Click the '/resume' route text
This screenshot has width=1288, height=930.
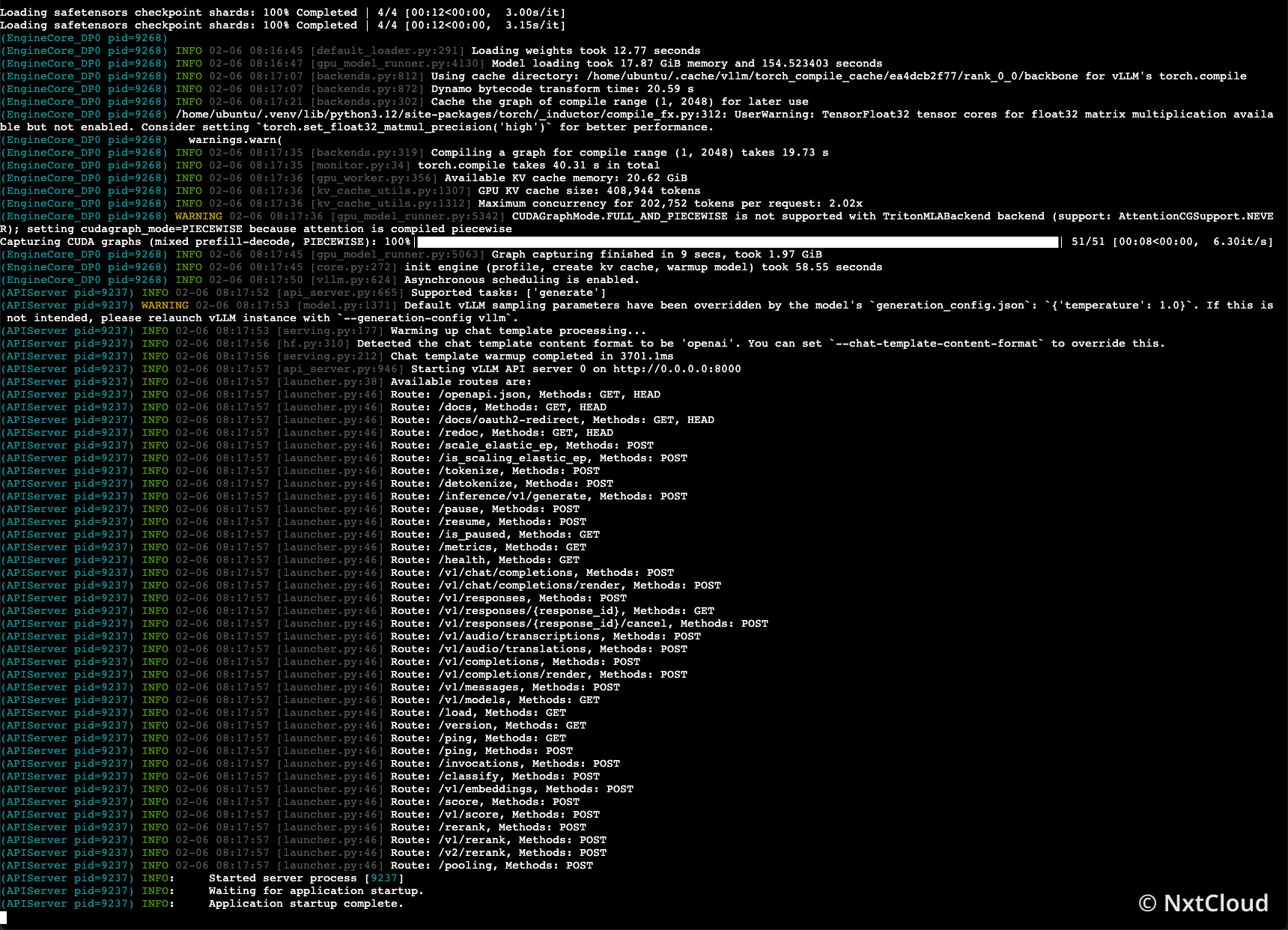pos(461,522)
